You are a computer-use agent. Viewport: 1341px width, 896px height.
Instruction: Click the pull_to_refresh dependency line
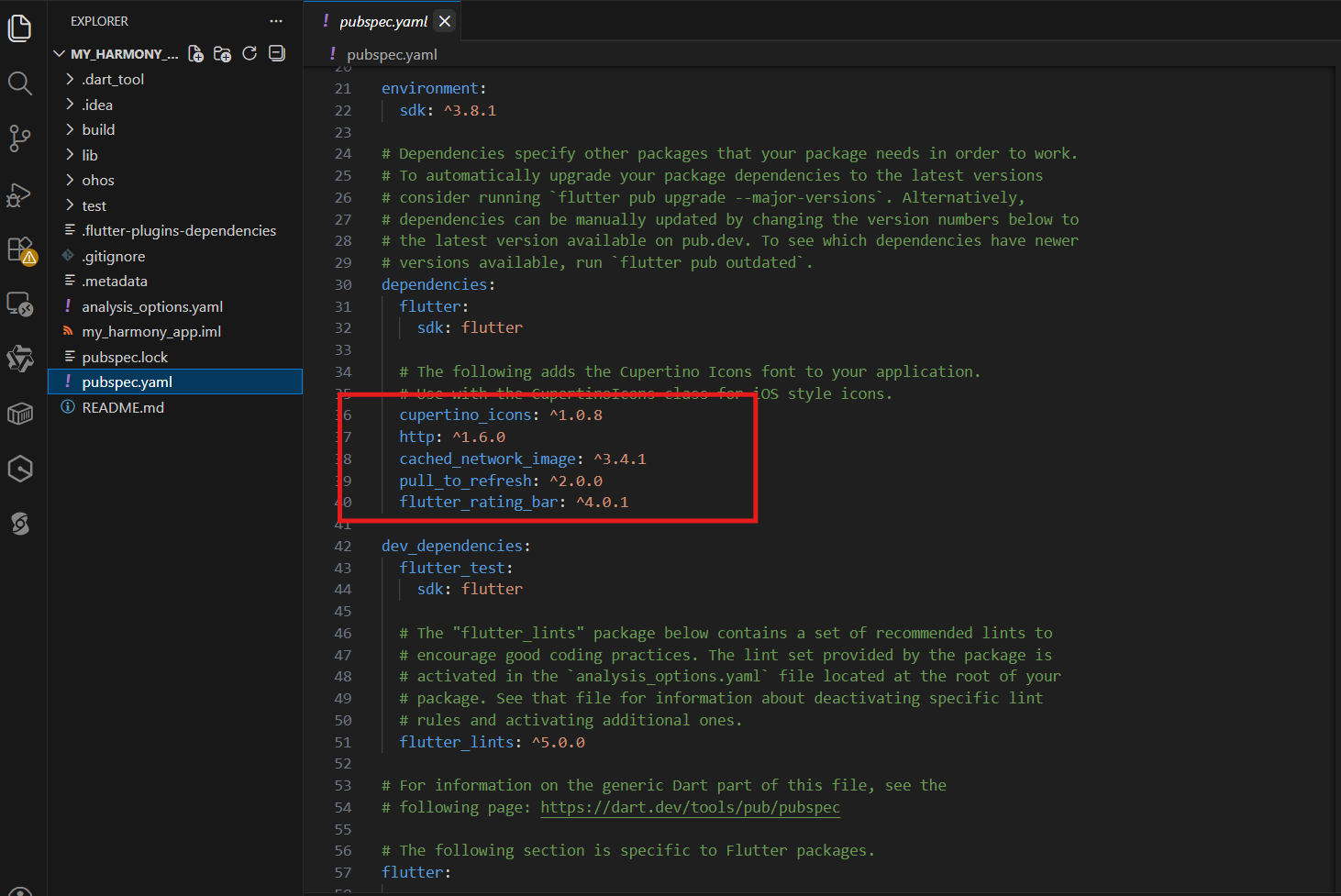501,481
